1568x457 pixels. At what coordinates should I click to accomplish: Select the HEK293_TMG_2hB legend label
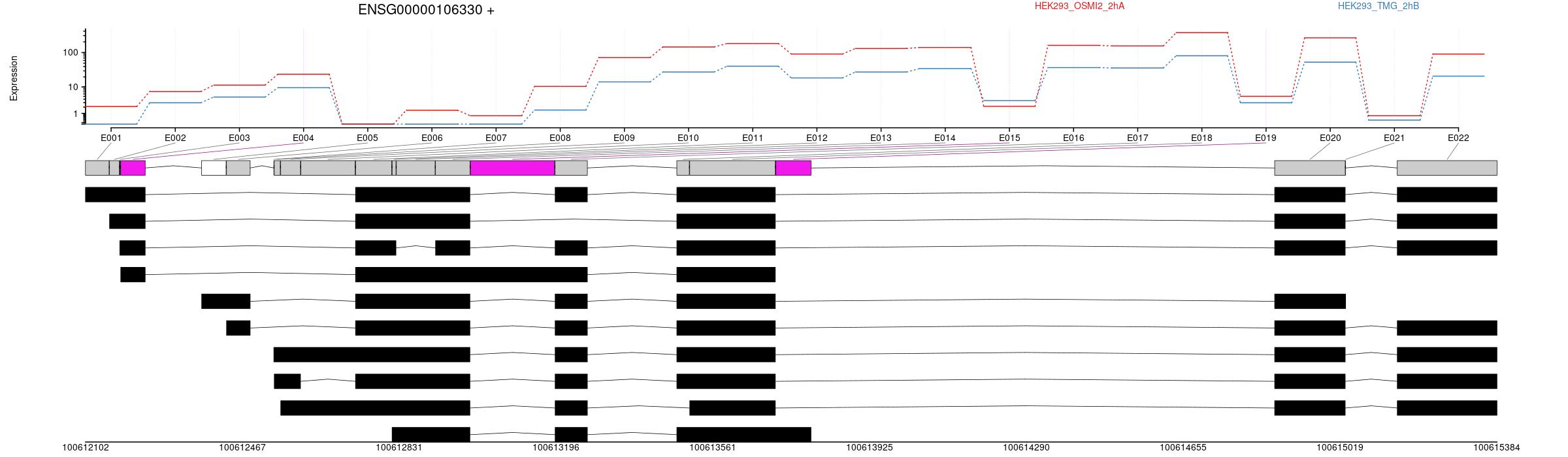pos(1379,6)
